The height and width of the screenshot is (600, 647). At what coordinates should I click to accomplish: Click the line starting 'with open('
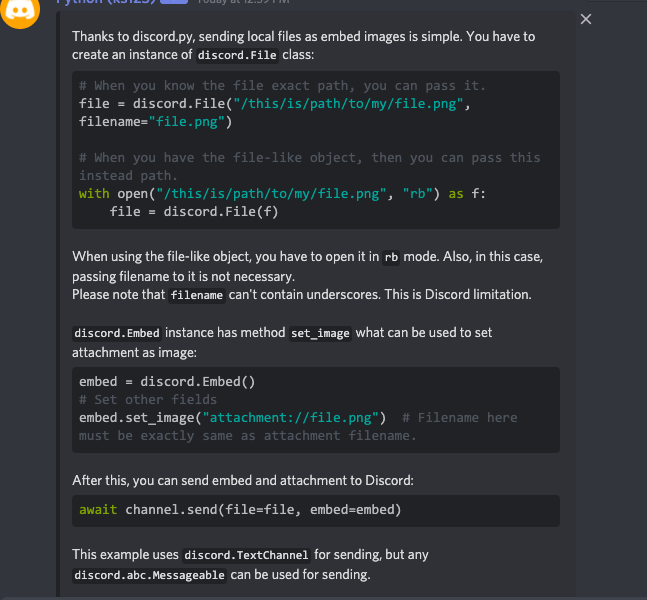pyautogui.click(x=282, y=194)
